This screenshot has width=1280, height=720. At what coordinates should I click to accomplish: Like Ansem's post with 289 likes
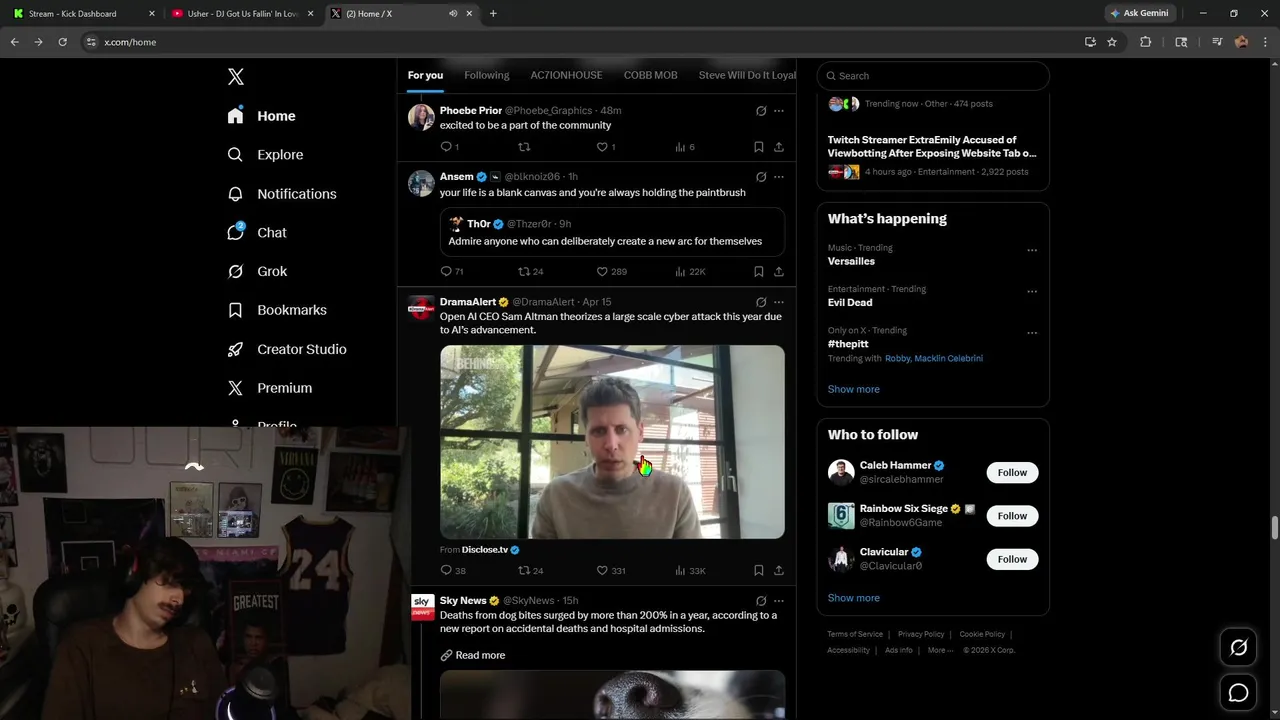(x=603, y=271)
